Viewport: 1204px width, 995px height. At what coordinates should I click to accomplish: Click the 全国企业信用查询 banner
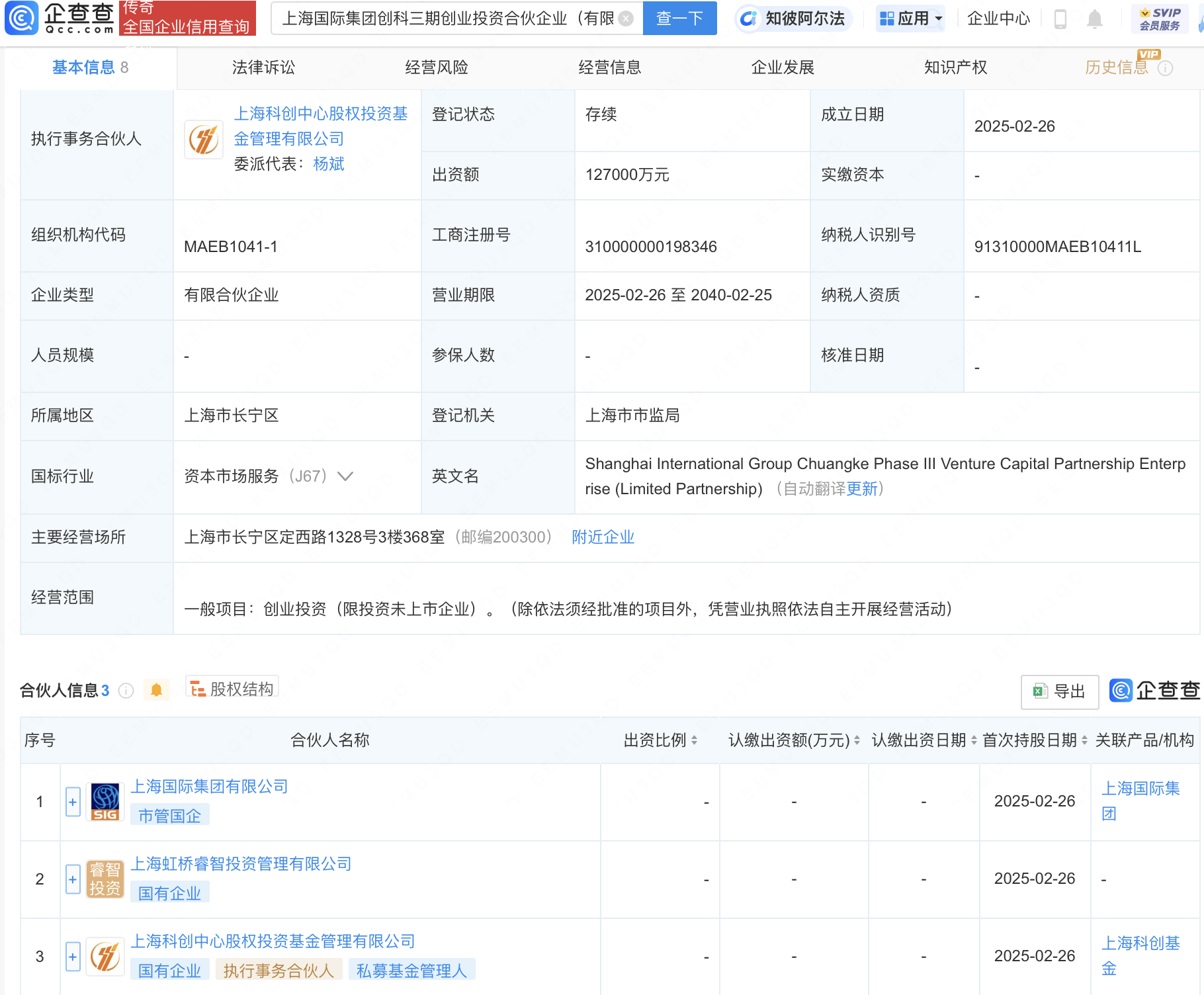[x=187, y=18]
